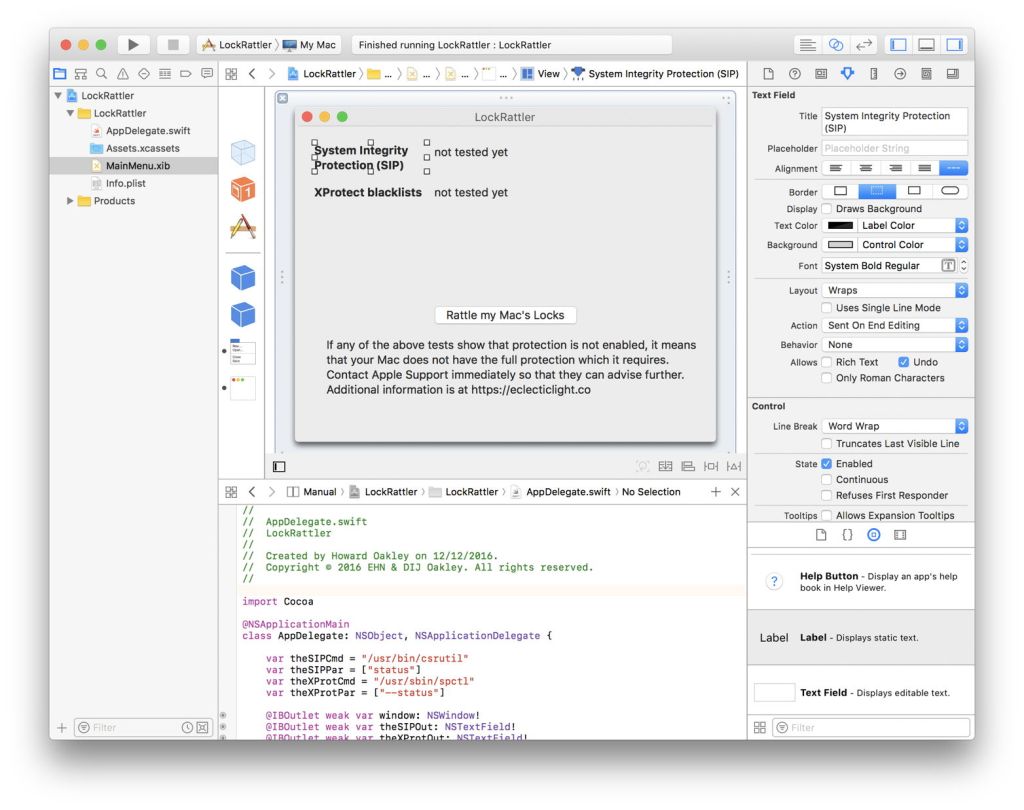Uncheck the Undo checkbox
Image resolution: width=1024 pixels, height=810 pixels.
coord(904,362)
